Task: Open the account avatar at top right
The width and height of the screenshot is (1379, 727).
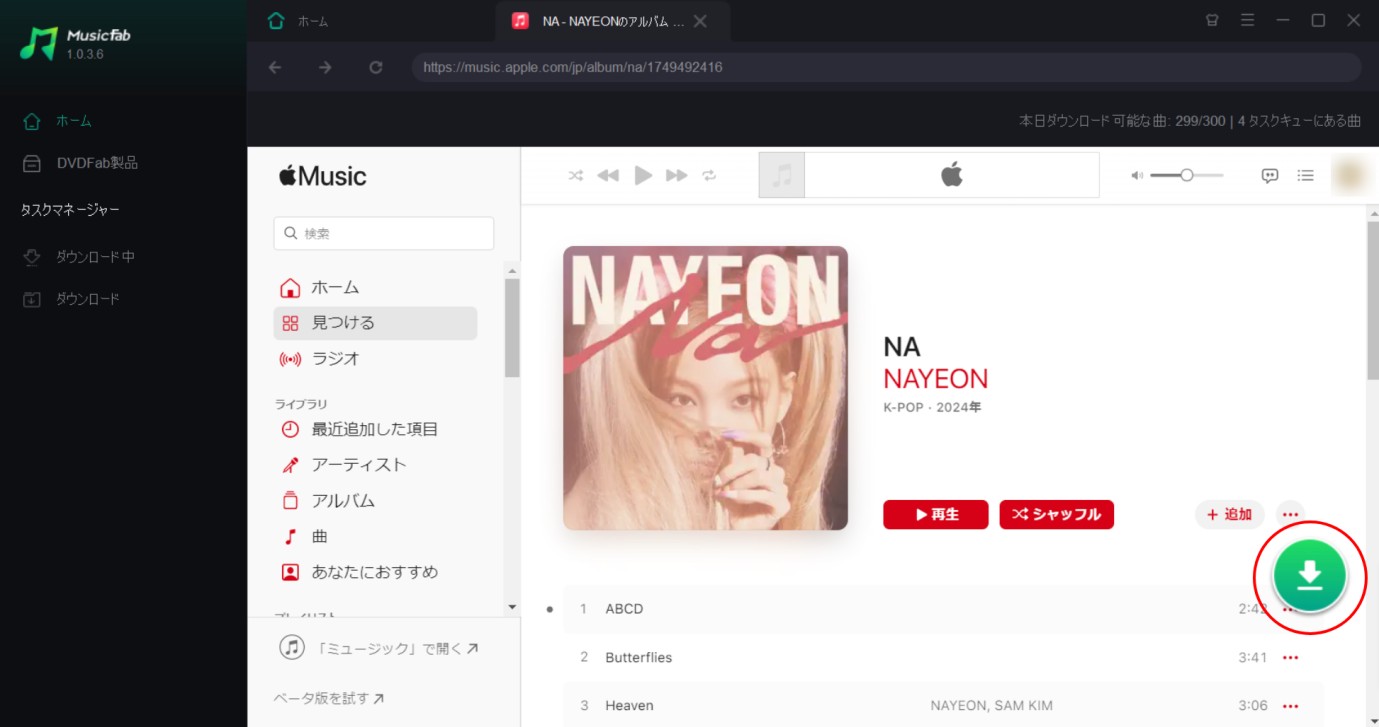Action: click(x=1348, y=175)
